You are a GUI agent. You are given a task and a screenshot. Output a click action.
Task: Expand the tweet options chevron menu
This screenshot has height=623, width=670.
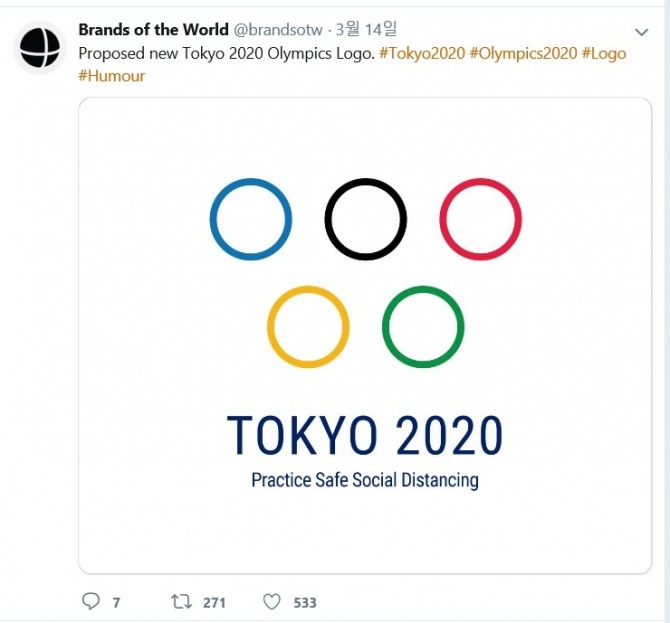point(642,32)
